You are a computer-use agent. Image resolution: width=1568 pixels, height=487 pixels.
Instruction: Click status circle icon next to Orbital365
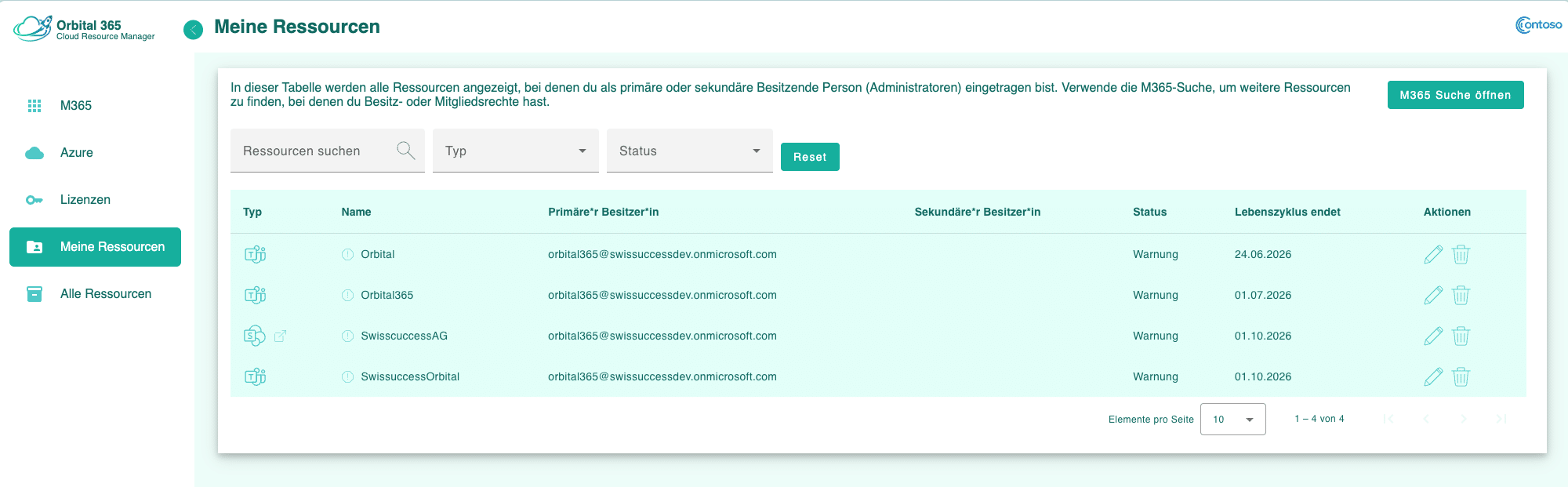(348, 296)
